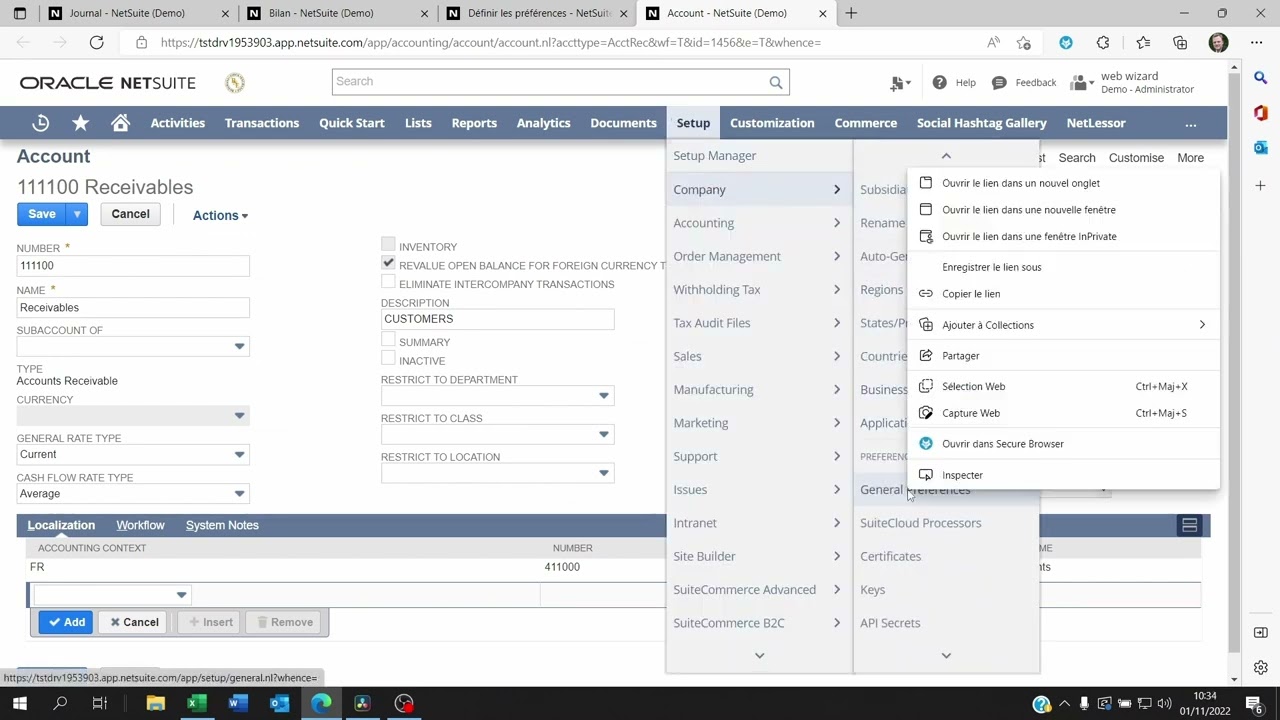
Task: Click the Number input field
Action: (133, 266)
